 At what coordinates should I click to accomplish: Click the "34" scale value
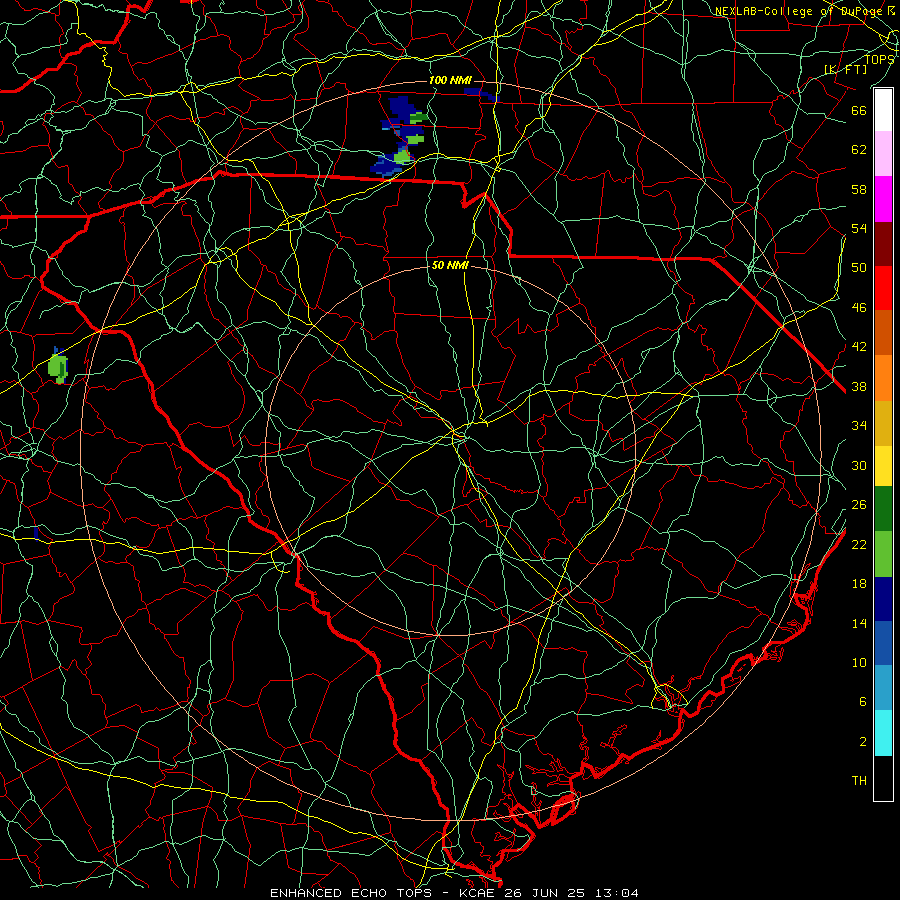tap(859, 426)
